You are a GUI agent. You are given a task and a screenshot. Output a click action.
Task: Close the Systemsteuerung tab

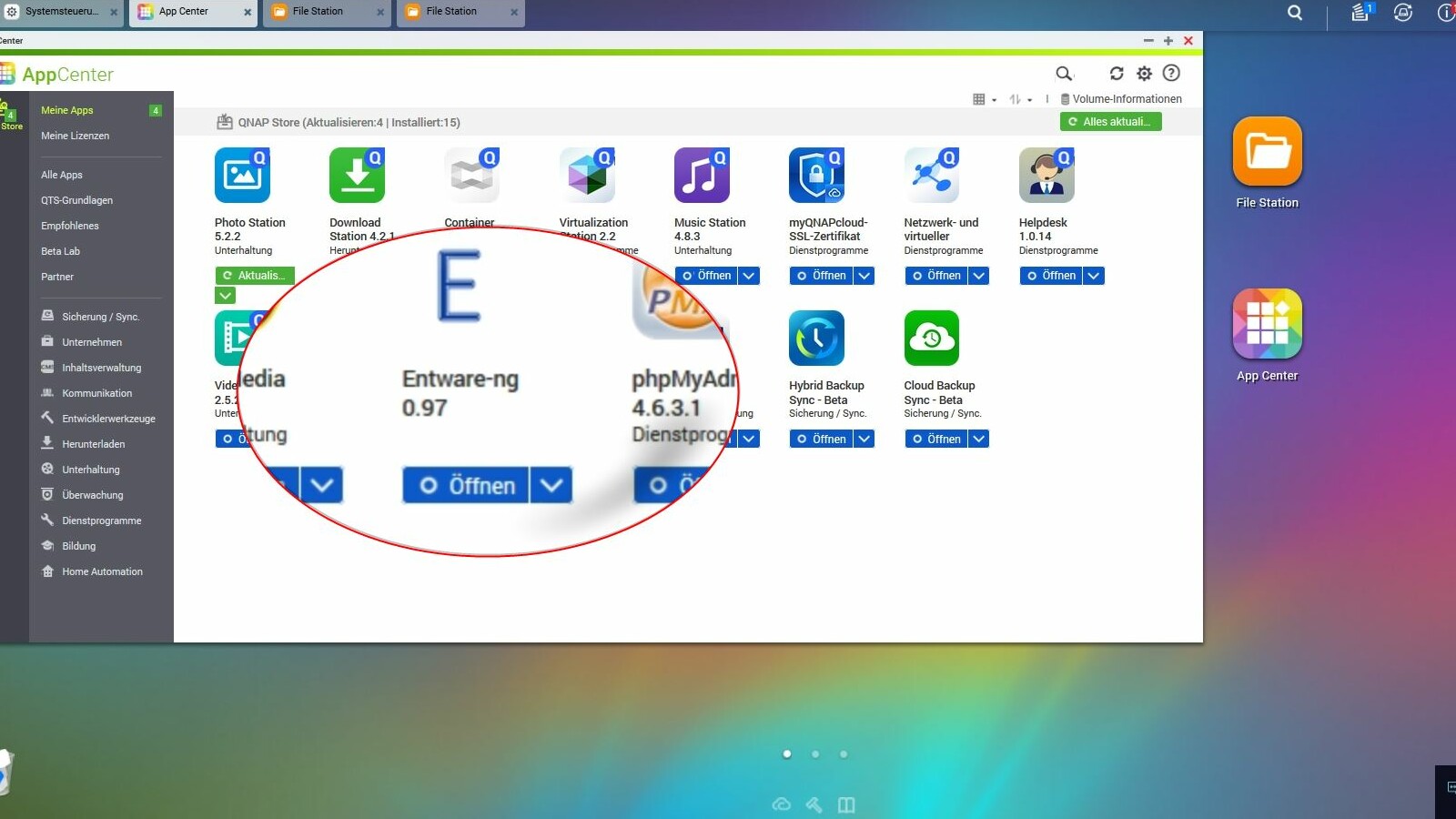[114, 13]
